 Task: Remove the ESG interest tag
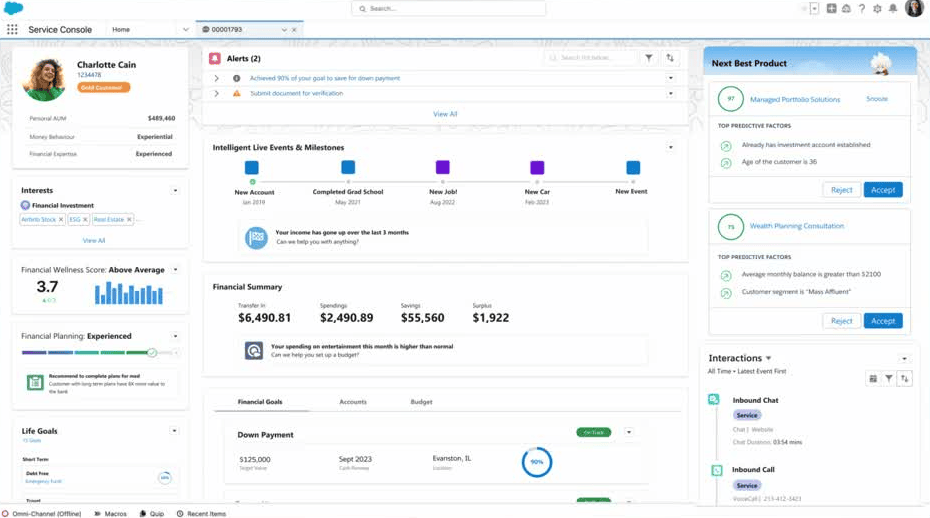(86, 219)
